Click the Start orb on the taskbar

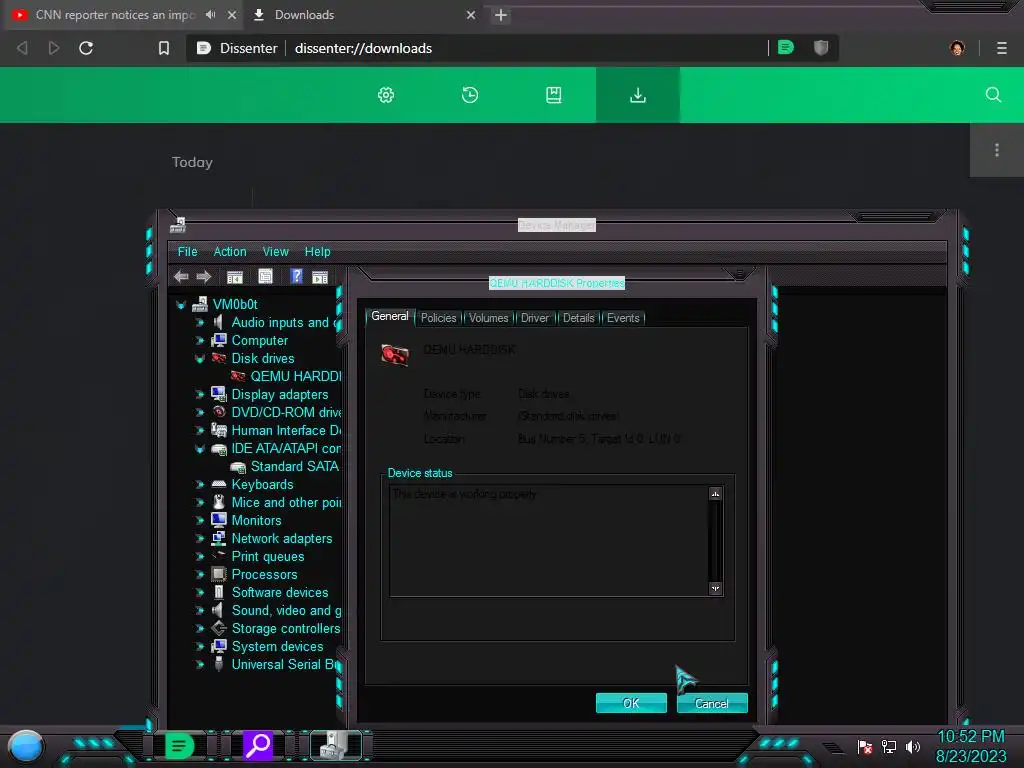coord(26,746)
